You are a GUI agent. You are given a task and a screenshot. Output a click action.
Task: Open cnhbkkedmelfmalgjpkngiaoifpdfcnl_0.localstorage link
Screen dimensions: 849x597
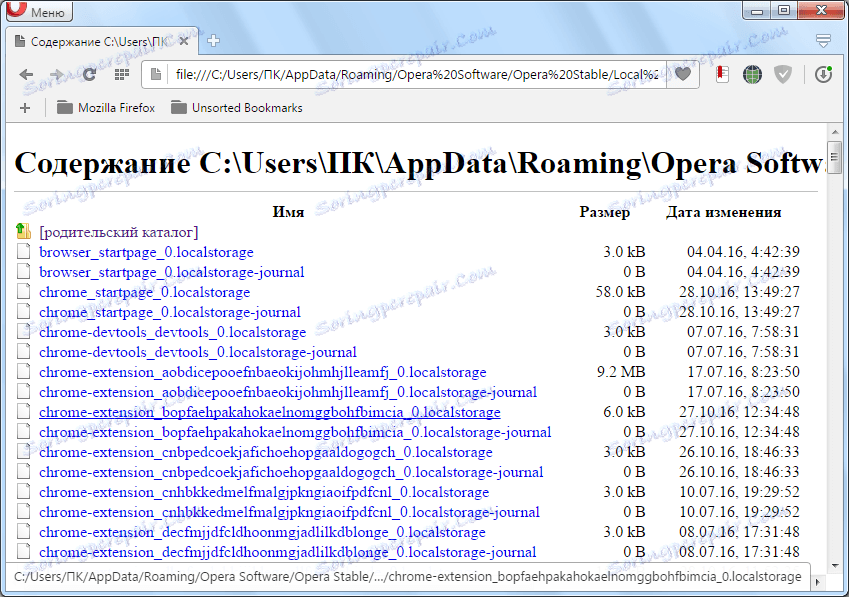pos(264,493)
